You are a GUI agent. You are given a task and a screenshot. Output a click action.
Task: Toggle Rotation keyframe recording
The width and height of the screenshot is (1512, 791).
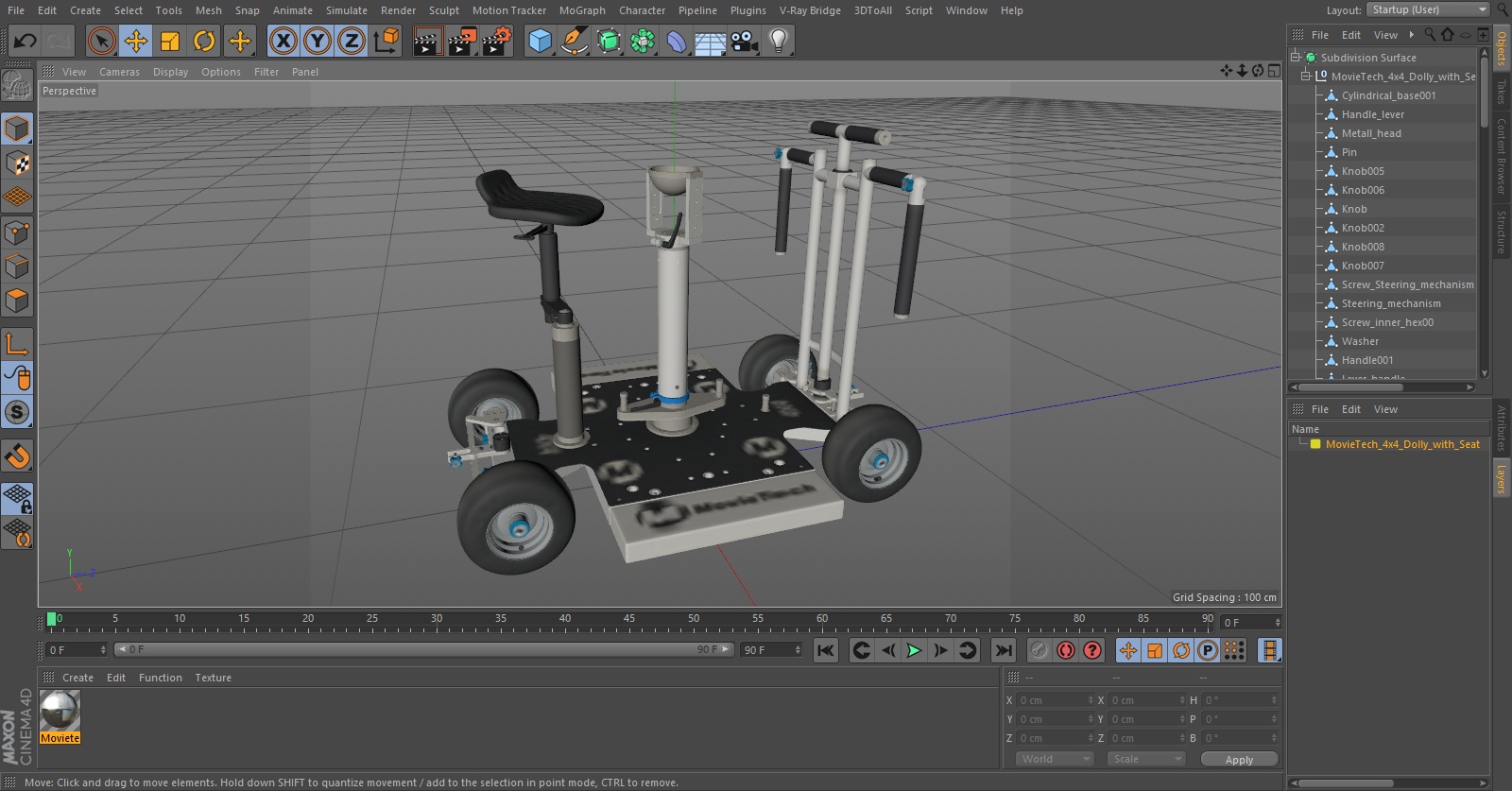coord(1181,650)
